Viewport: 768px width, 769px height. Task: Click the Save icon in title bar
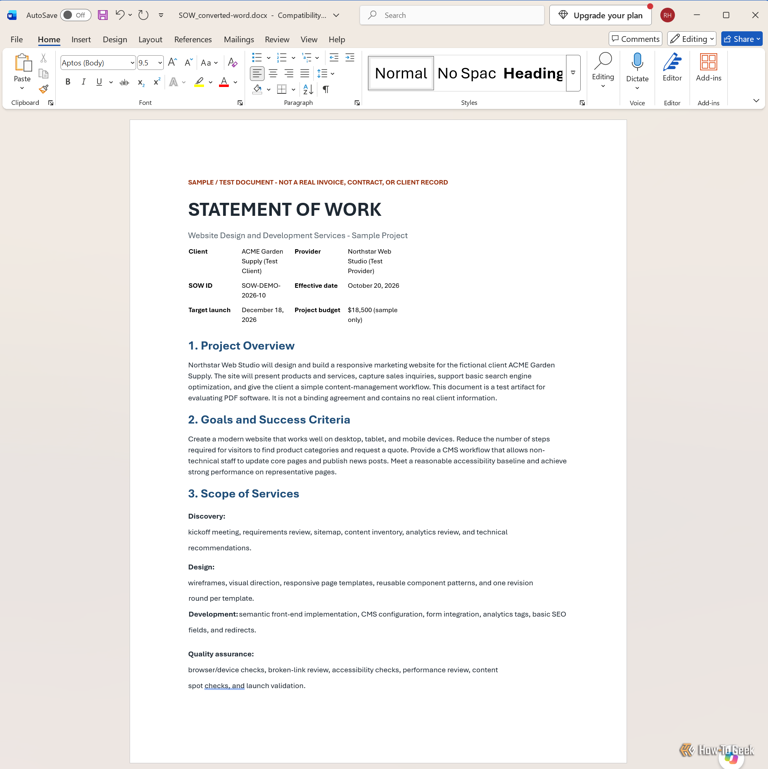pyautogui.click(x=102, y=15)
